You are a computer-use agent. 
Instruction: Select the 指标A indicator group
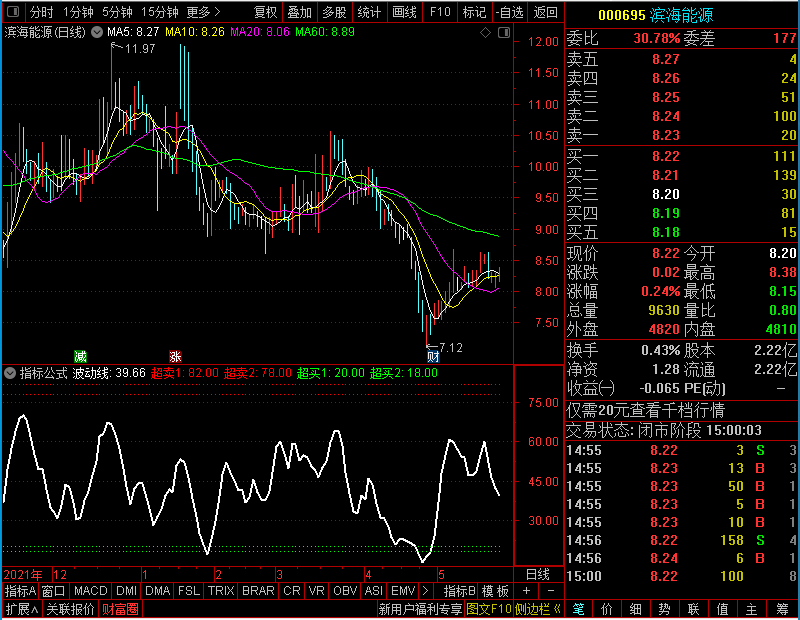[x=20, y=591]
